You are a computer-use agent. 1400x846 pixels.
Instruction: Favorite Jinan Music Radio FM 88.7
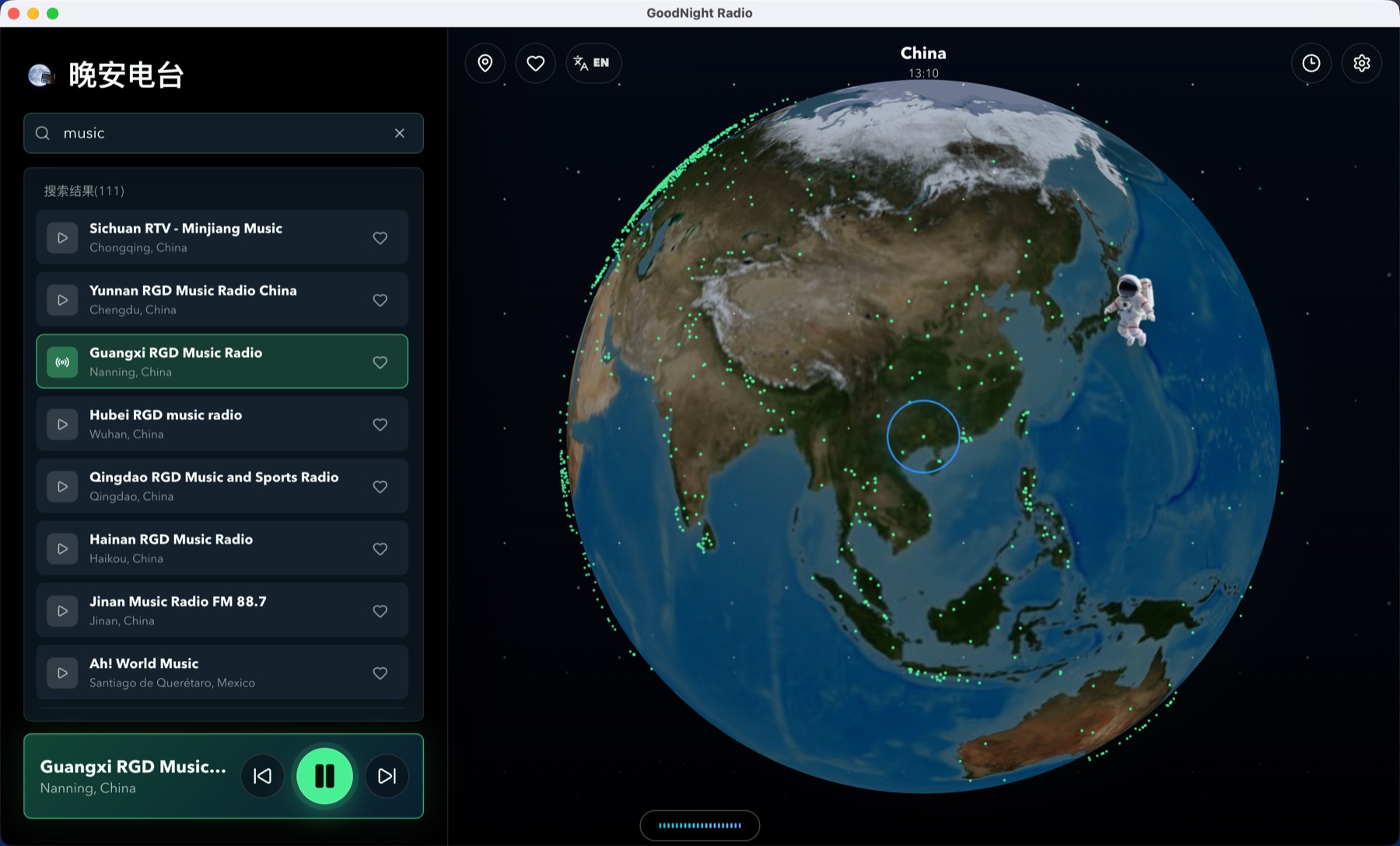(380, 611)
